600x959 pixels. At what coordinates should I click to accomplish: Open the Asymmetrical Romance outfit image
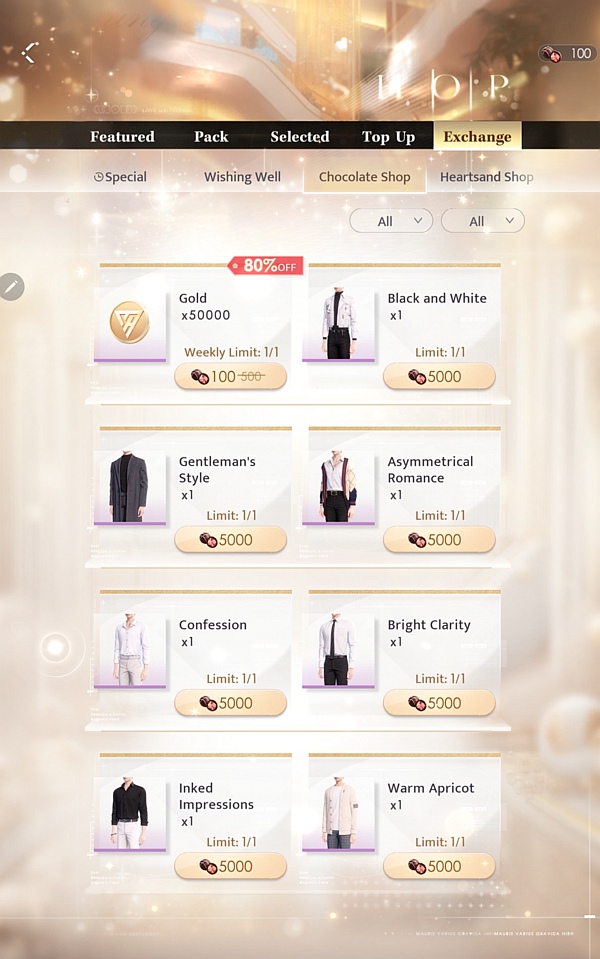tap(338, 486)
